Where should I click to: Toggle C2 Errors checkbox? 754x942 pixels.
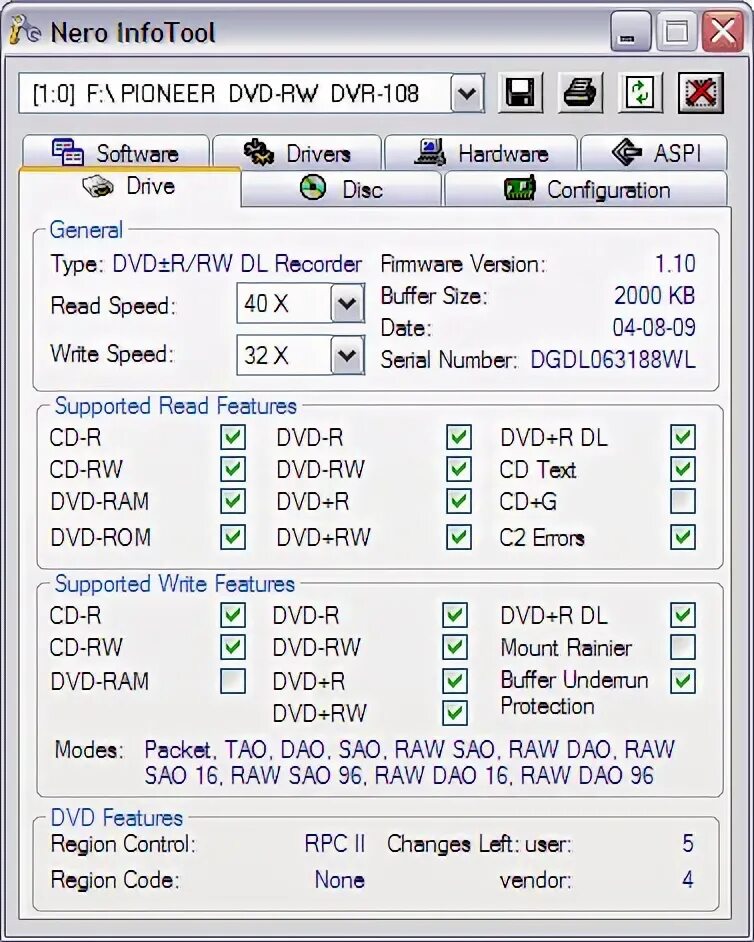coord(683,537)
